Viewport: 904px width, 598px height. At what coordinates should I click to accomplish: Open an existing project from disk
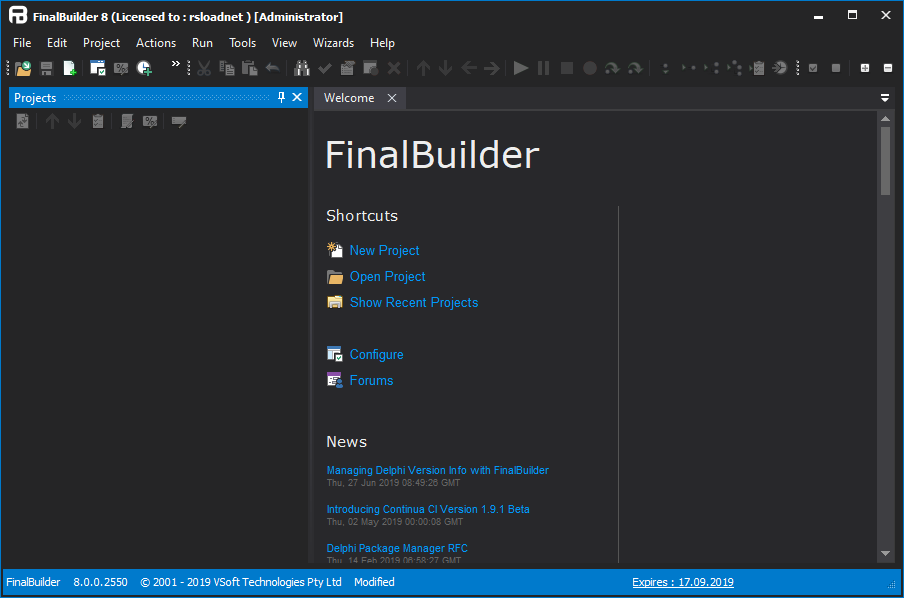click(x=22, y=68)
